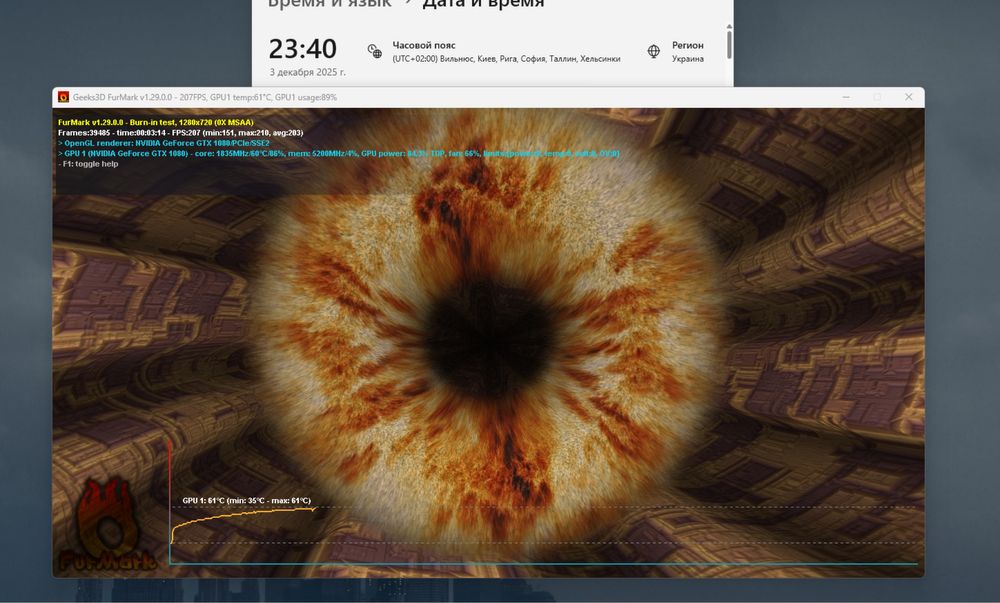Click the 'Регион' label in Settings

pos(688,45)
